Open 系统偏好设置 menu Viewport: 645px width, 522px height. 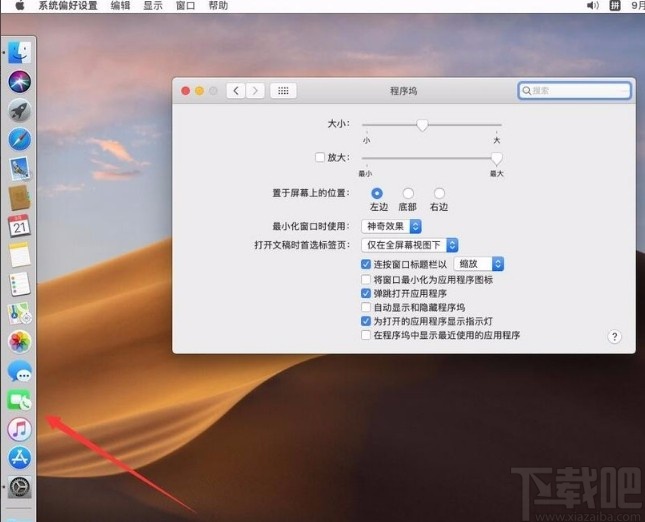pyautogui.click(x=68, y=6)
